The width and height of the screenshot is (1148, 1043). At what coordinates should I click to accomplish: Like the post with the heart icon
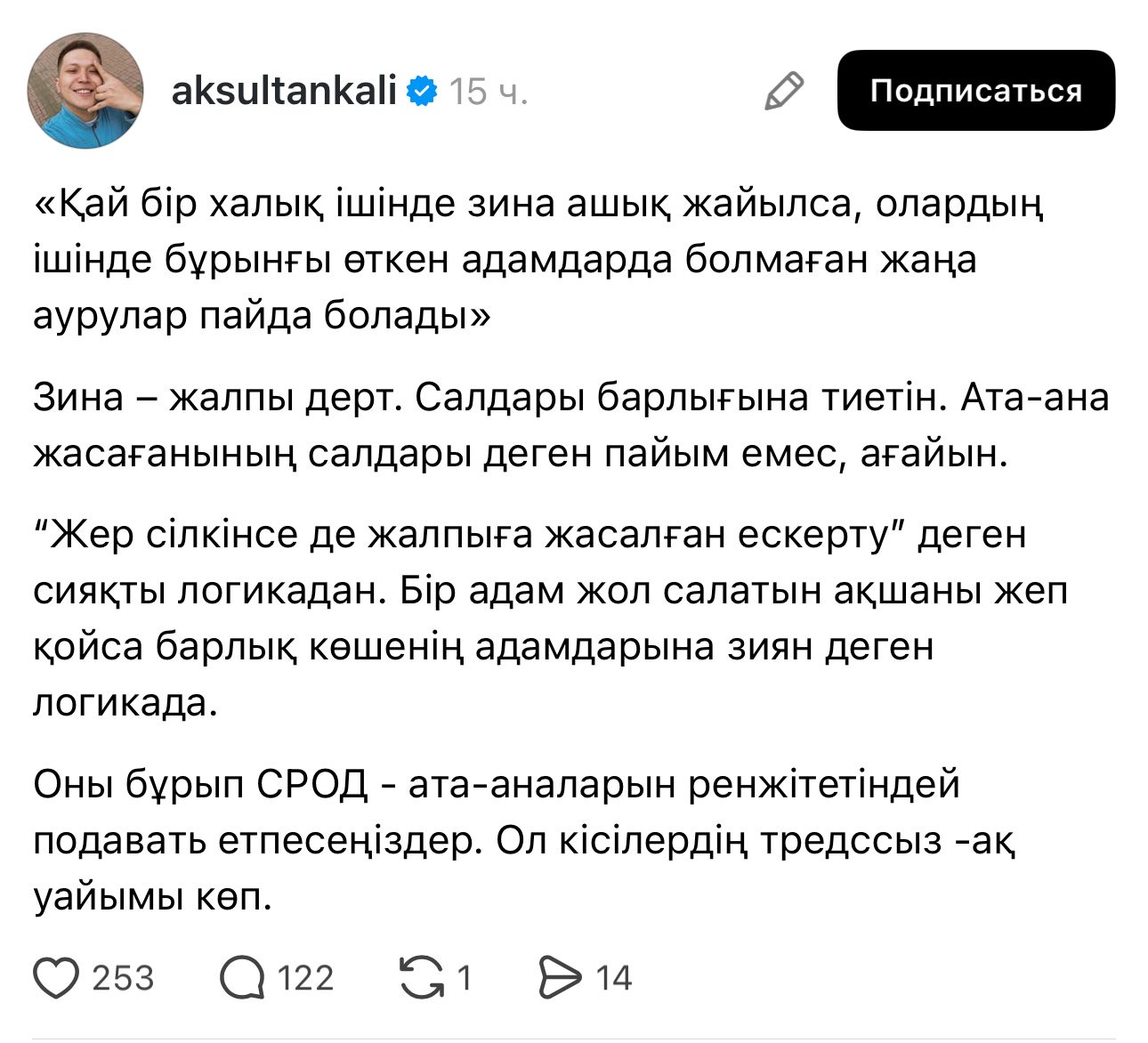[x=57, y=978]
